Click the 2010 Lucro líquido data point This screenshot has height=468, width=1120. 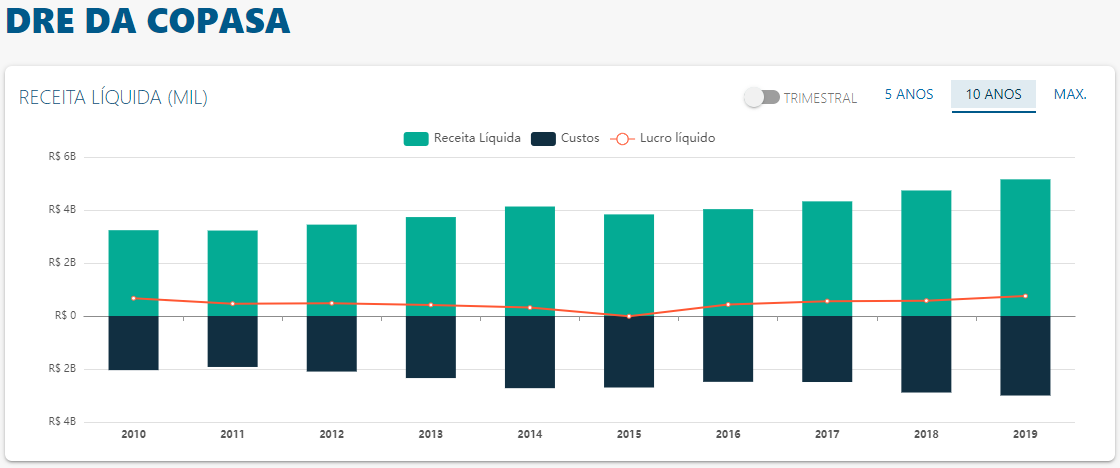tap(134, 298)
